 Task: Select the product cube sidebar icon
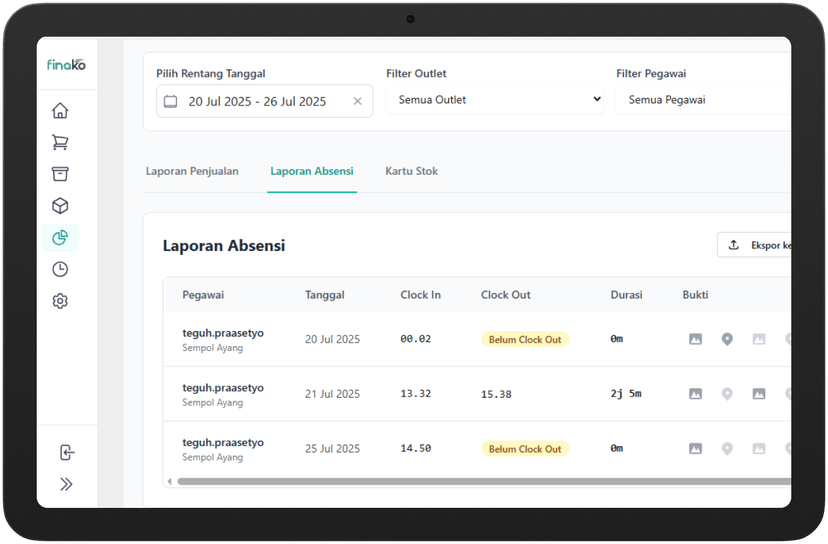coord(60,206)
